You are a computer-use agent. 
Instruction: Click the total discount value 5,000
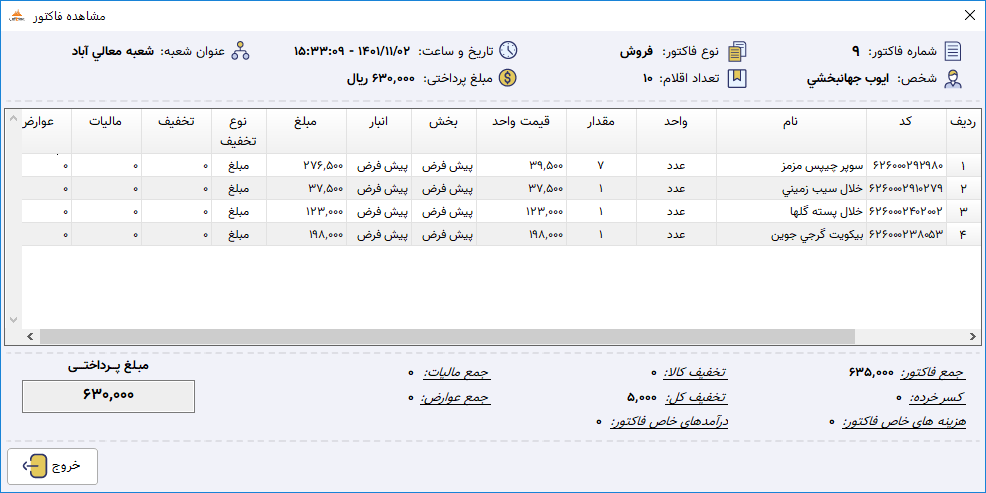click(643, 398)
